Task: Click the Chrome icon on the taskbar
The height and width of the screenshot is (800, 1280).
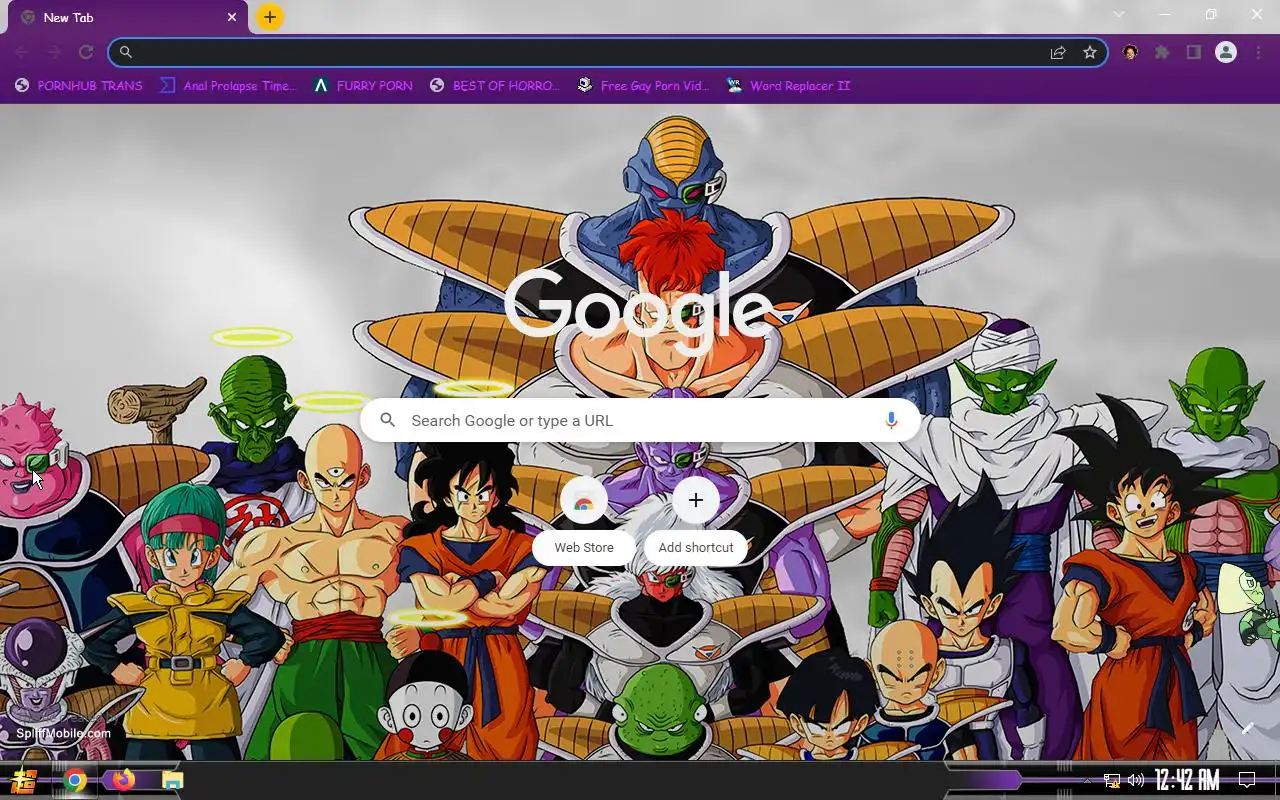Action: pyautogui.click(x=75, y=781)
